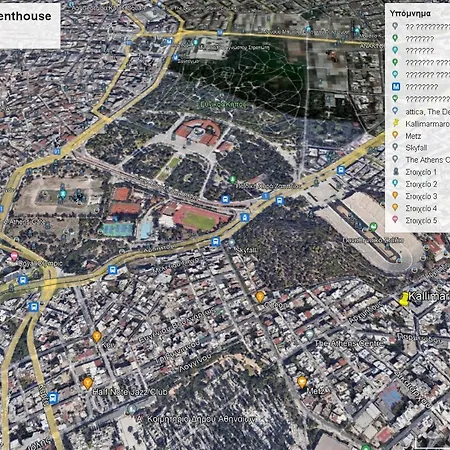Select the metro M icon in the legend
The width and height of the screenshot is (450, 450).
pos(396,87)
